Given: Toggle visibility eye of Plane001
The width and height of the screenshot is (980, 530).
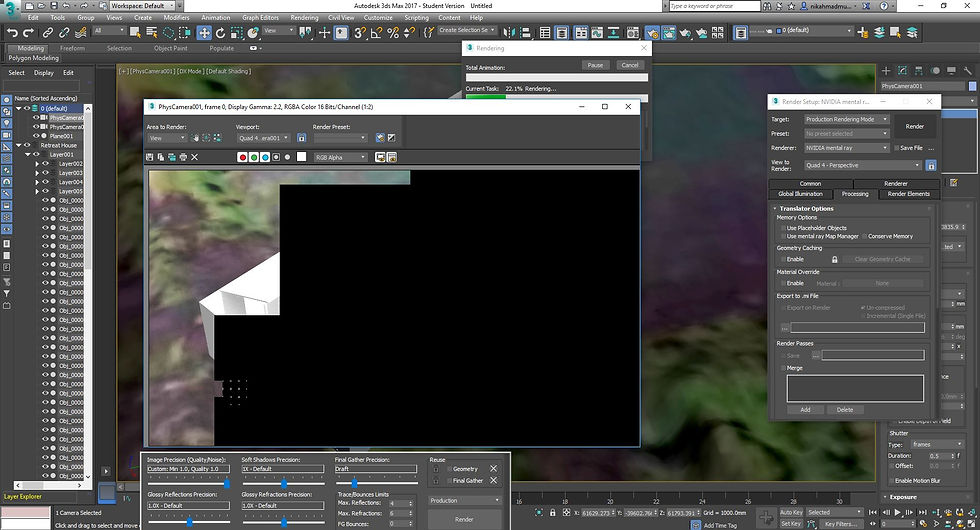Looking at the screenshot, I should [x=36, y=136].
